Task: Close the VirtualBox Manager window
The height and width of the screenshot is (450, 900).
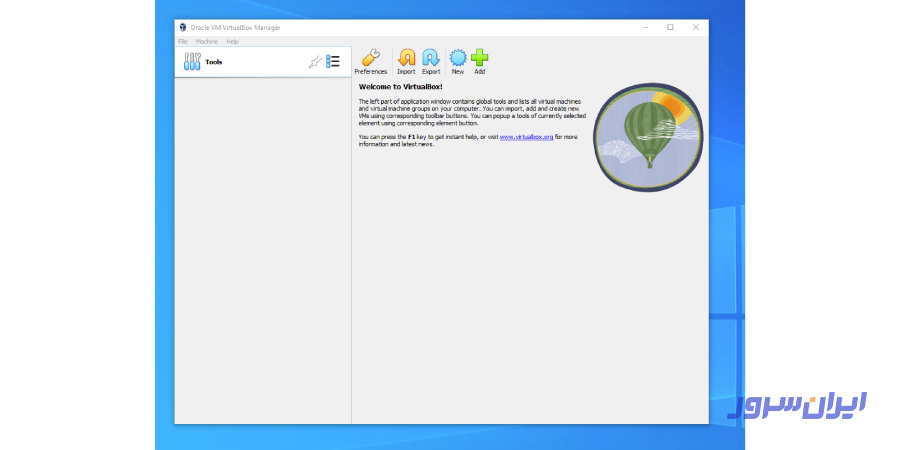Action: 696,28
